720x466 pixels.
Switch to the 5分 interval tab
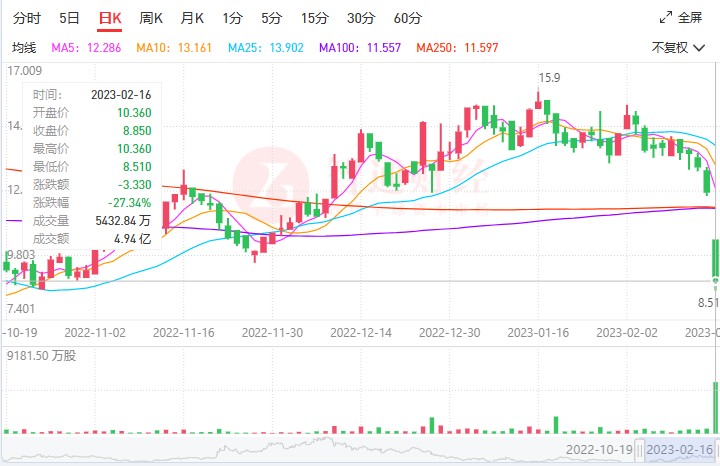click(x=271, y=18)
